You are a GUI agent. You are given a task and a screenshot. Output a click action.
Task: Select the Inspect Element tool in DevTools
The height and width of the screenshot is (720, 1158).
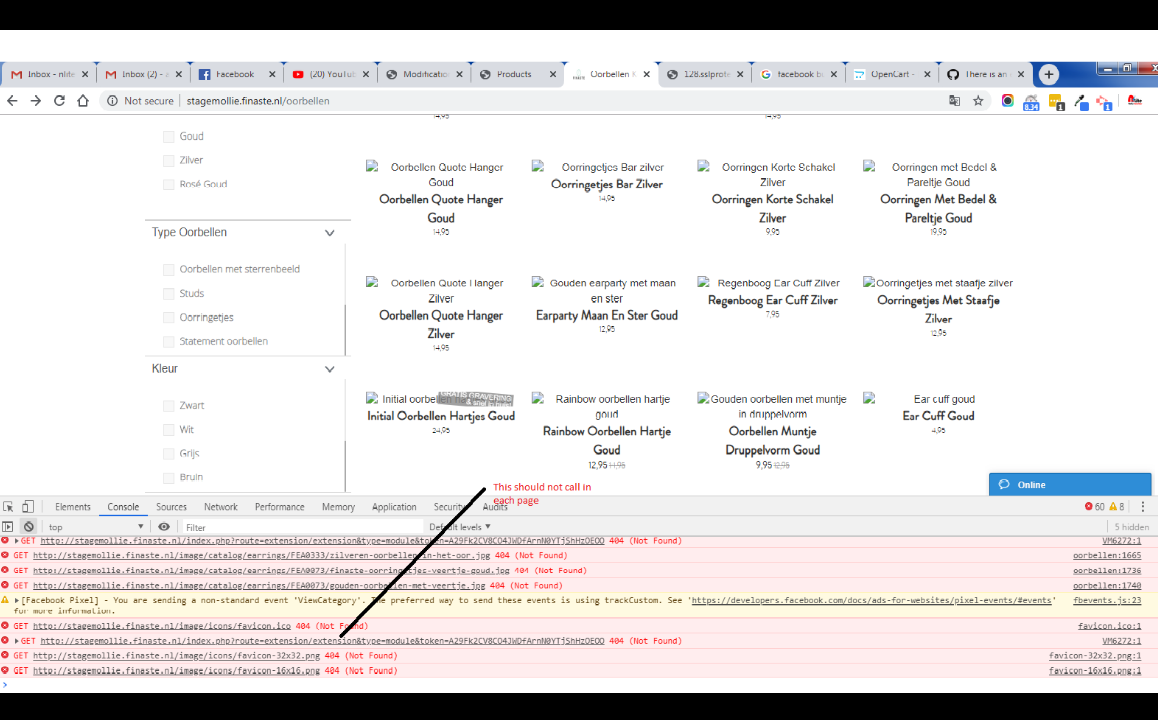(6, 505)
